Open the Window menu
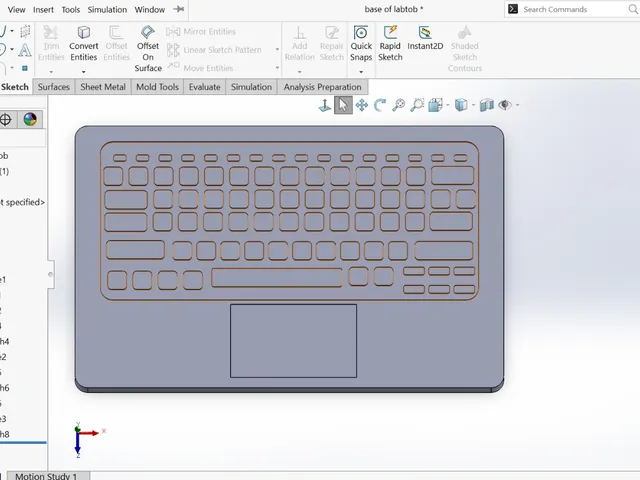Screen dimensions: 640x480 (x=149, y=9)
